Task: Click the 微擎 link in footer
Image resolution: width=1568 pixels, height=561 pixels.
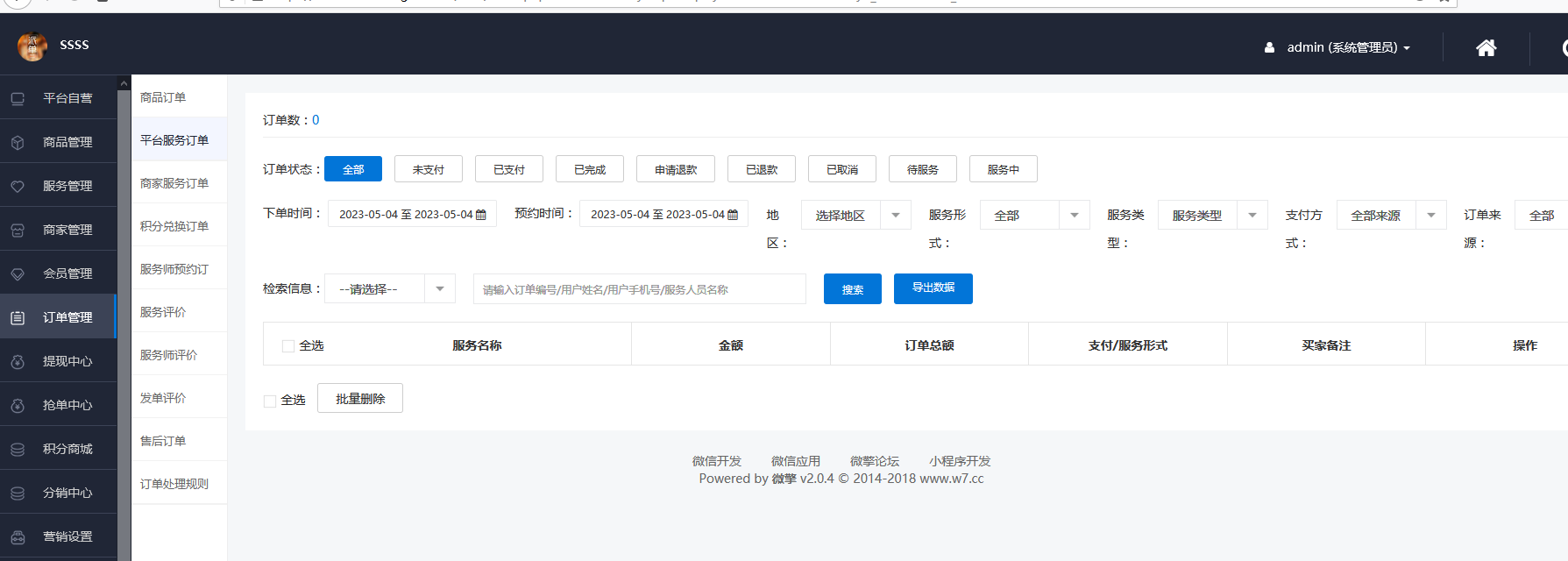Action: click(x=784, y=479)
